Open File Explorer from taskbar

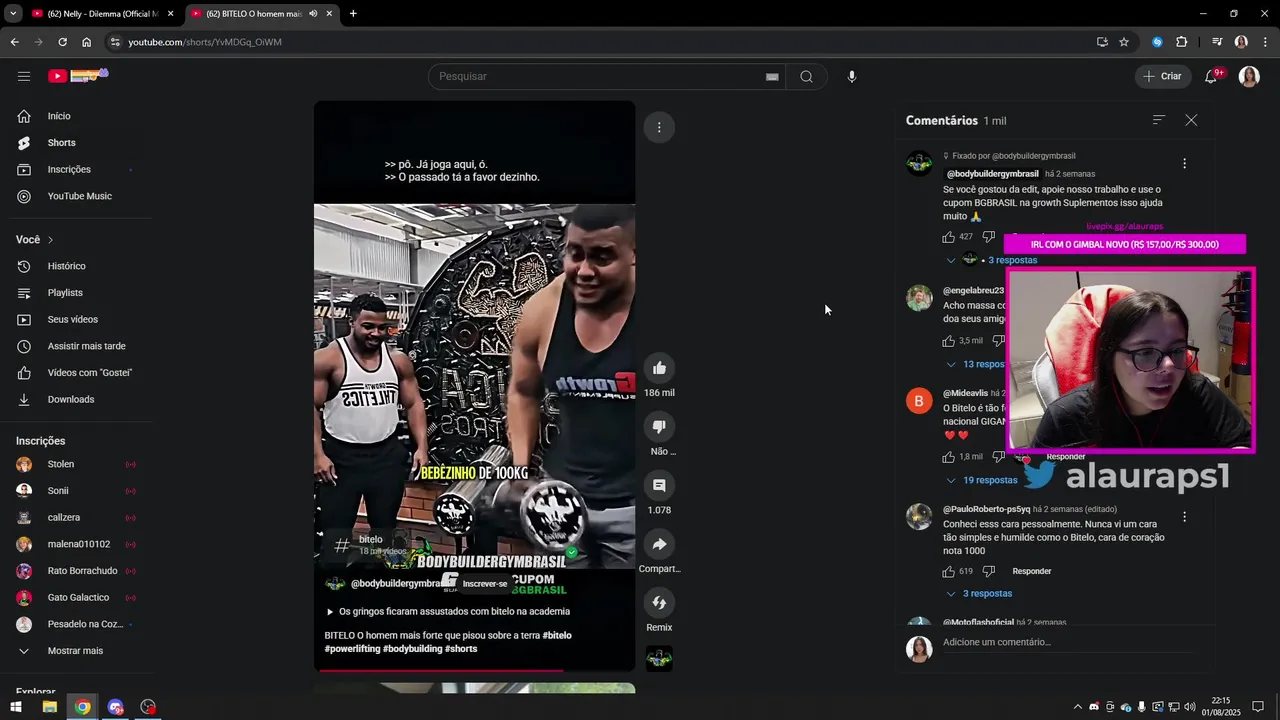[x=49, y=707]
